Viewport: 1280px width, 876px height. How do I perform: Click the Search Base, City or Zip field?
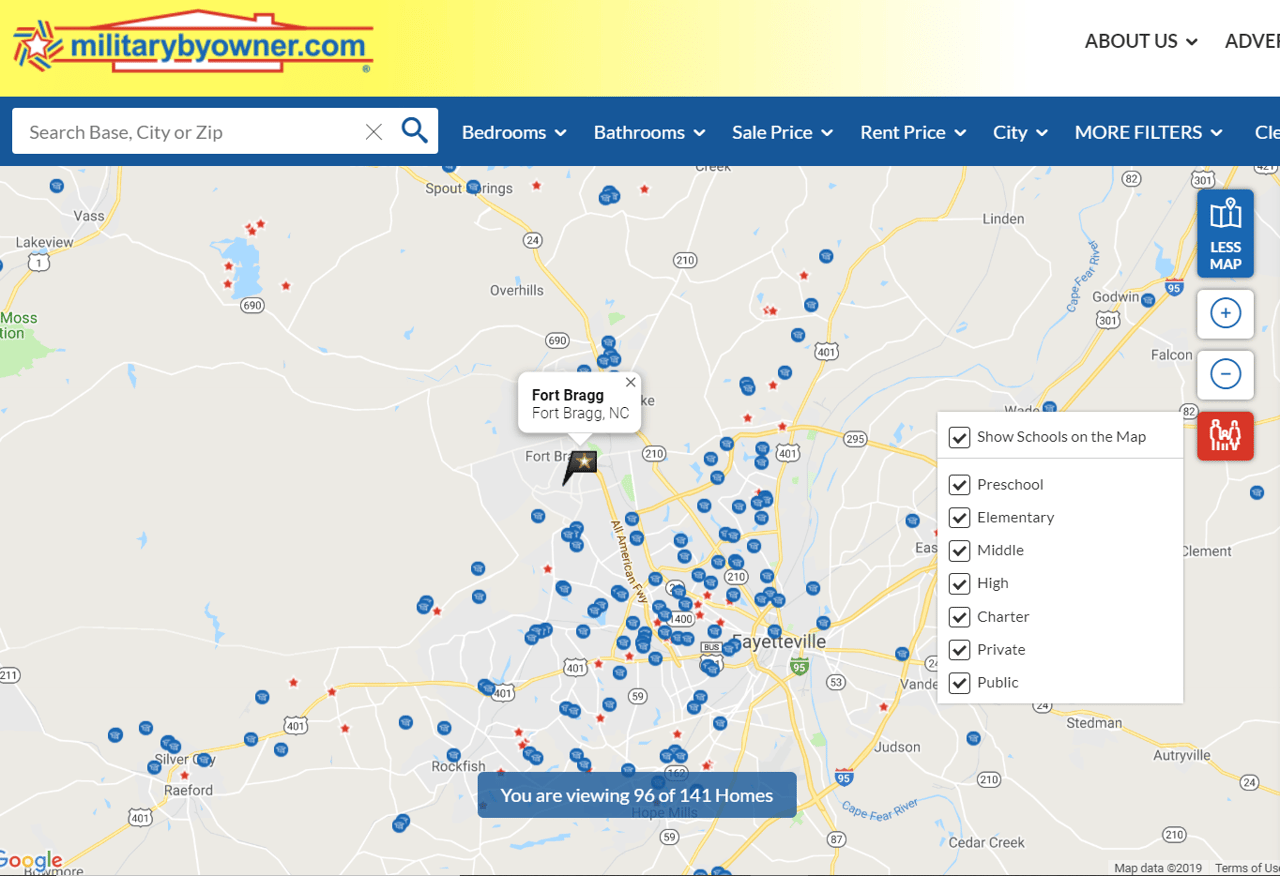click(190, 132)
